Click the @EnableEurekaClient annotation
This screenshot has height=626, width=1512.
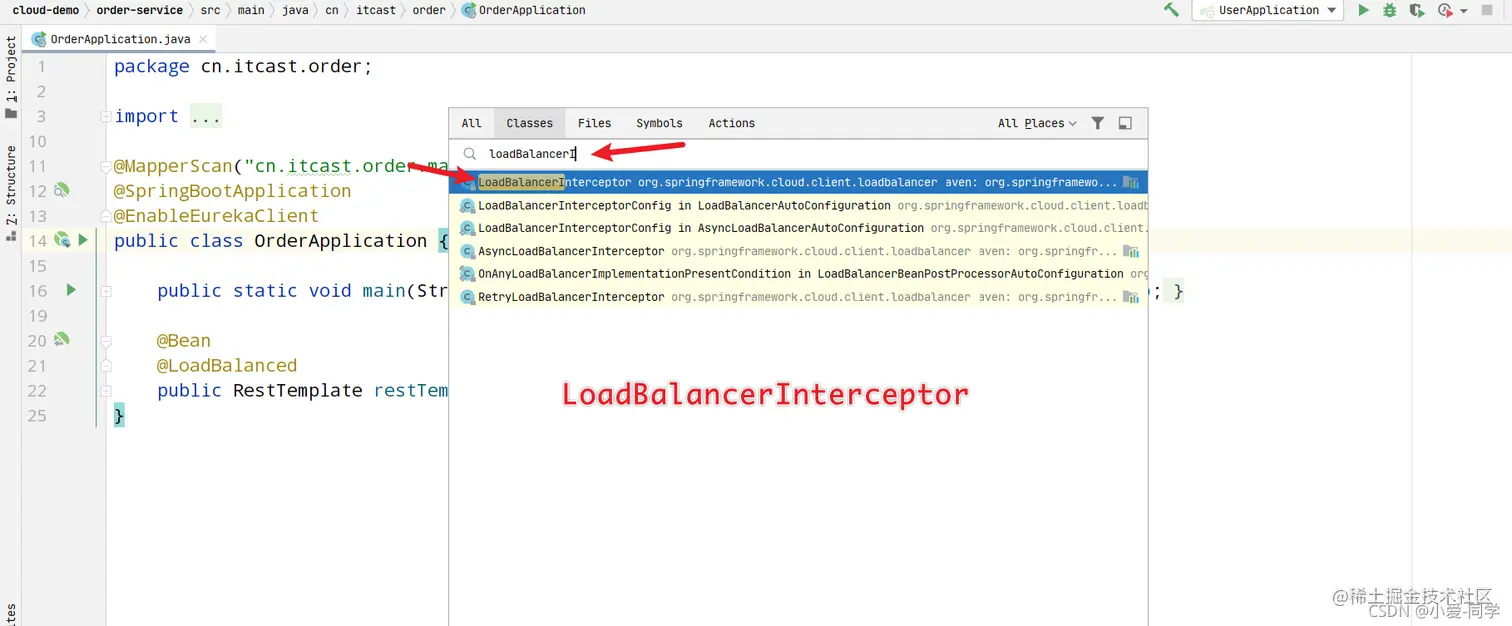[216, 216]
